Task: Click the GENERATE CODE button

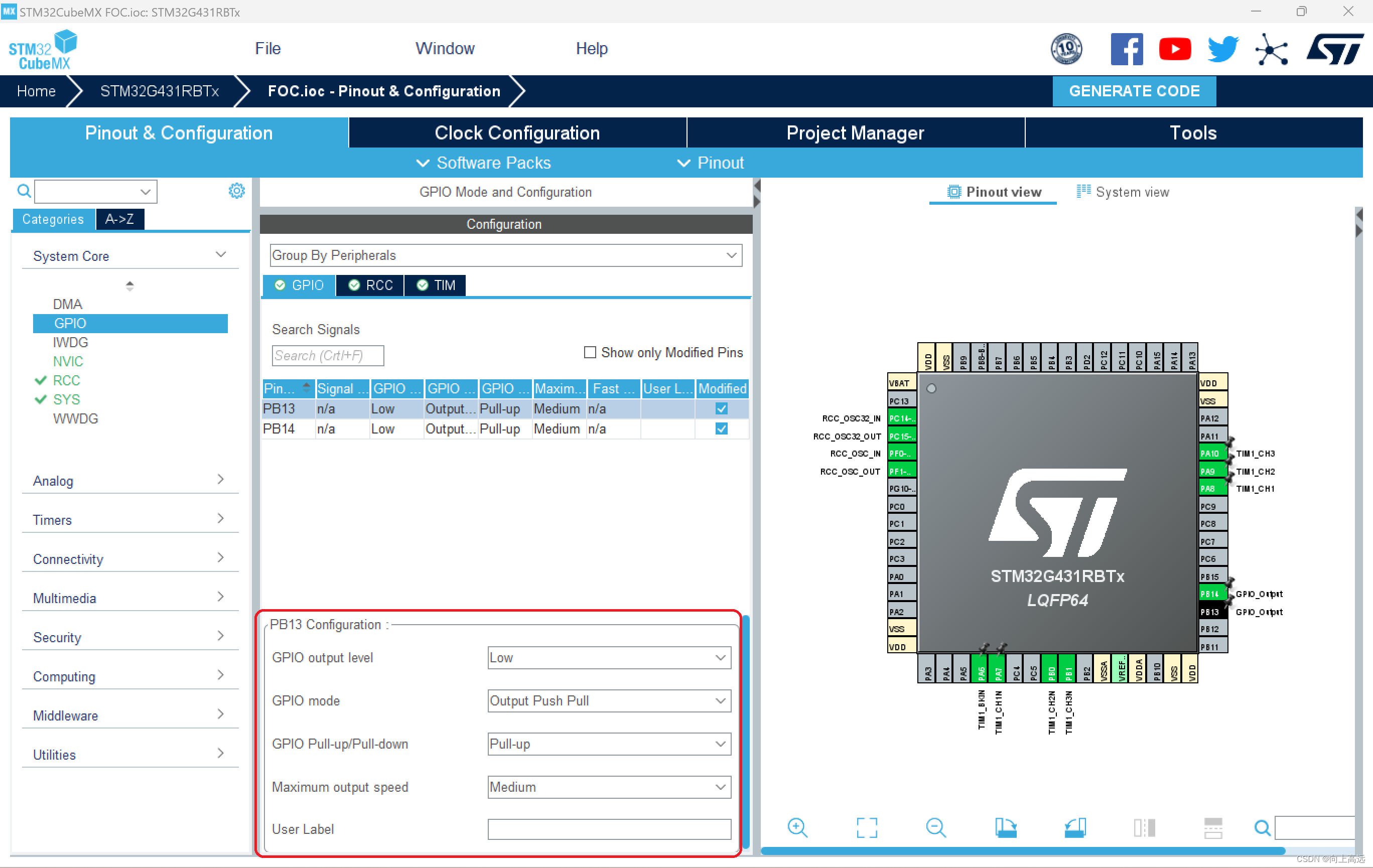Action: [x=1134, y=91]
